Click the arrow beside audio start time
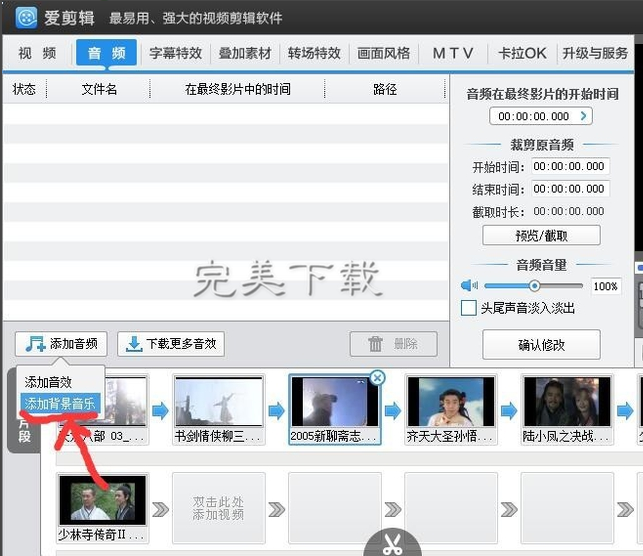The height and width of the screenshot is (556, 643). tap(584, 116)
